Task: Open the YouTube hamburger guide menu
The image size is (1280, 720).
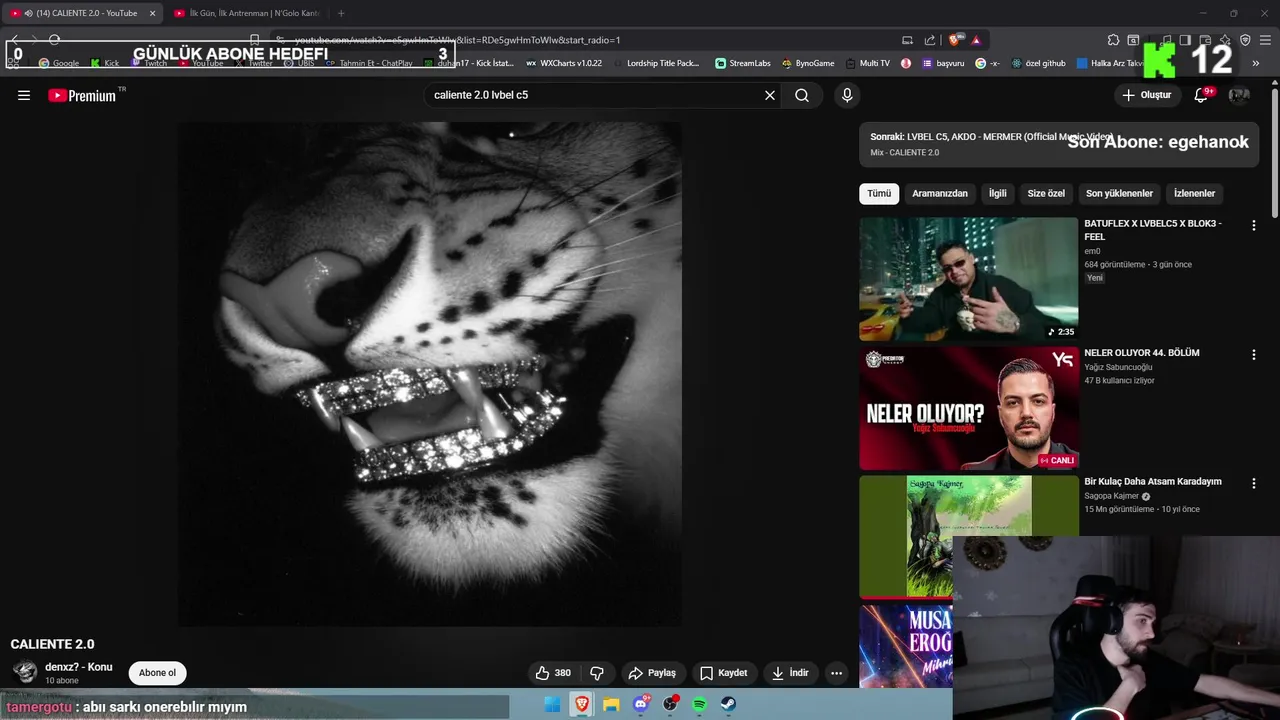Action: pos(24,95)
